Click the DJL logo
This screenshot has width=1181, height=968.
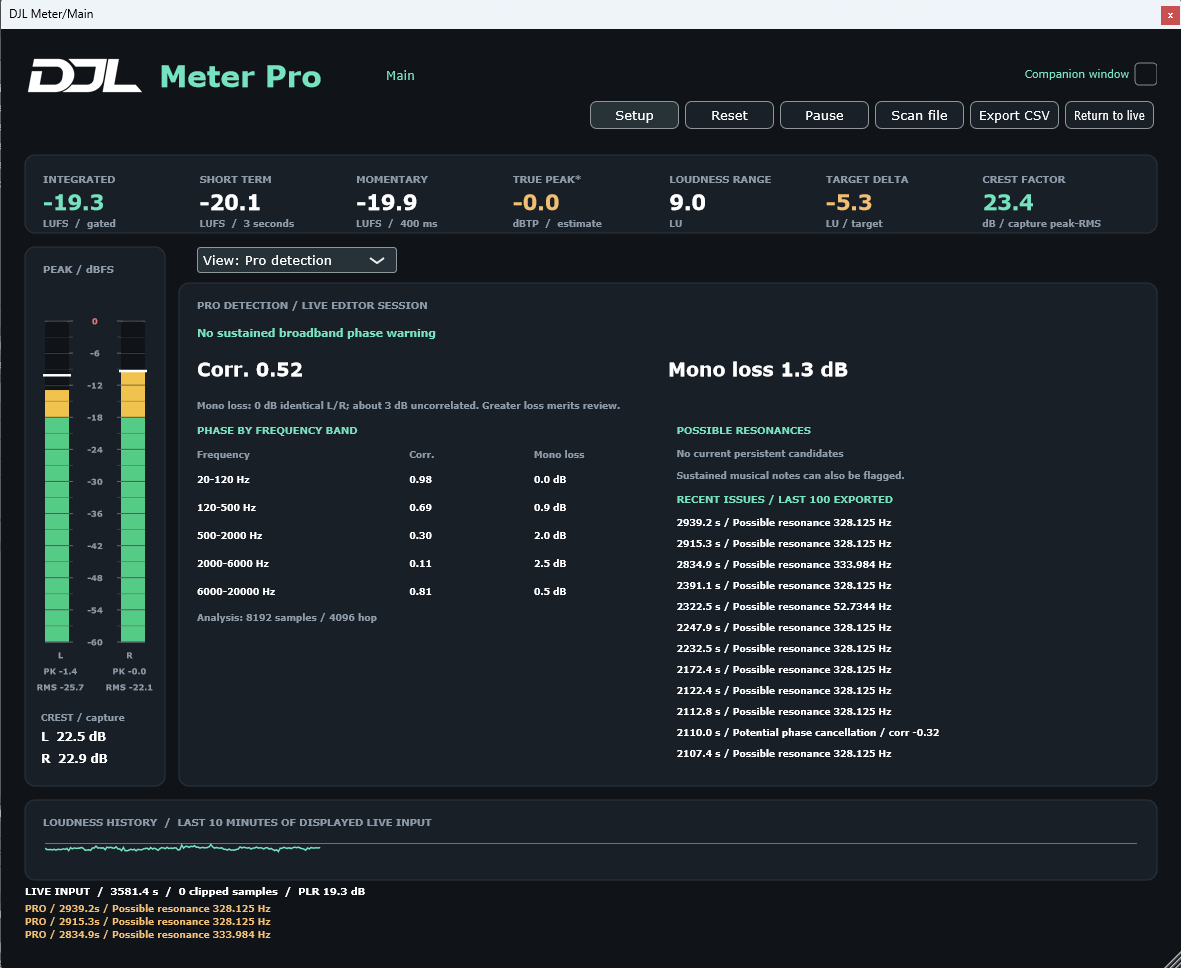coord(84,75)
